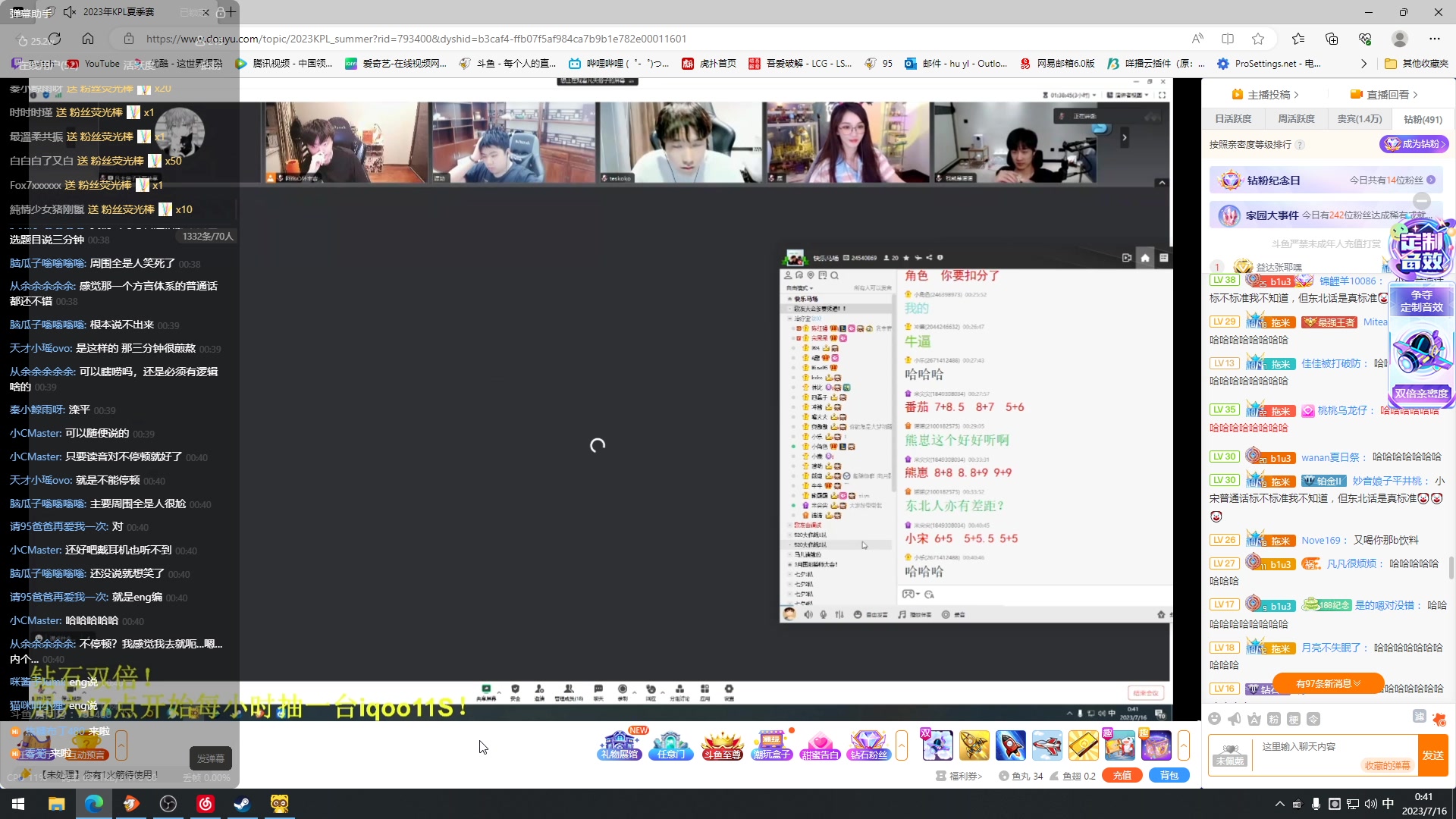Open 收藏的弹幕 saved messages
Screen dimensions: 1456x819
pos(1387,765)
